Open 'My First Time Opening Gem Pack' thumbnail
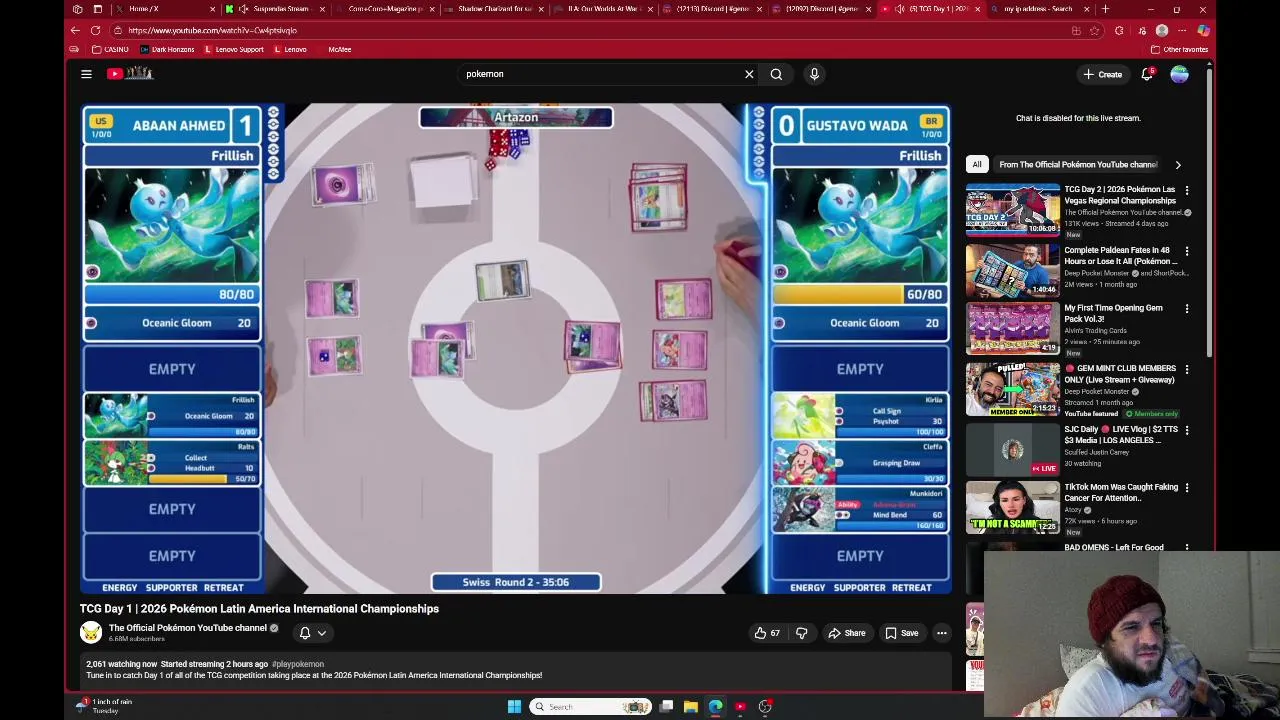This screenshot has width=1280, height=720. [1012, 329]
